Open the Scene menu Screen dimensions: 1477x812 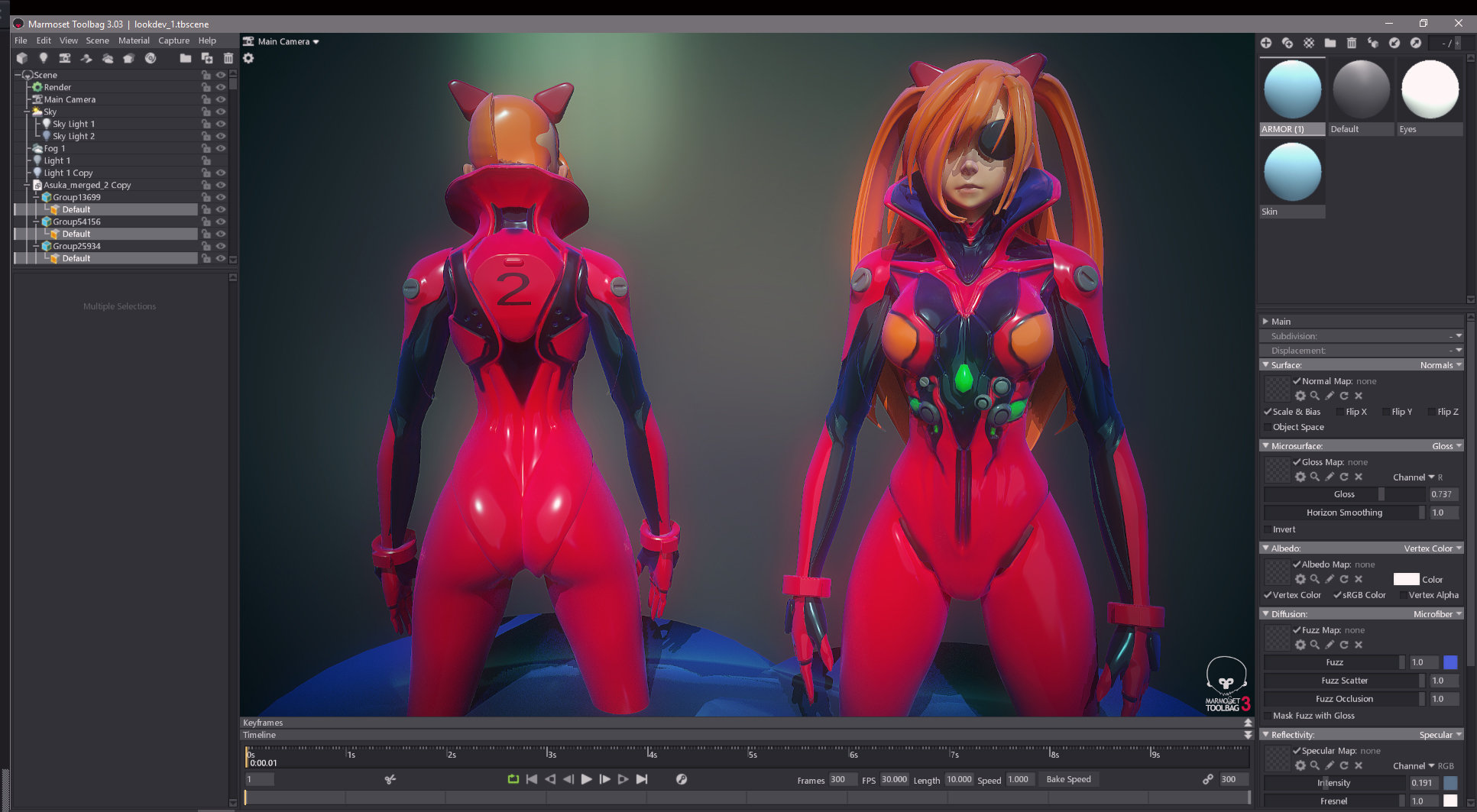pos(97,40)
